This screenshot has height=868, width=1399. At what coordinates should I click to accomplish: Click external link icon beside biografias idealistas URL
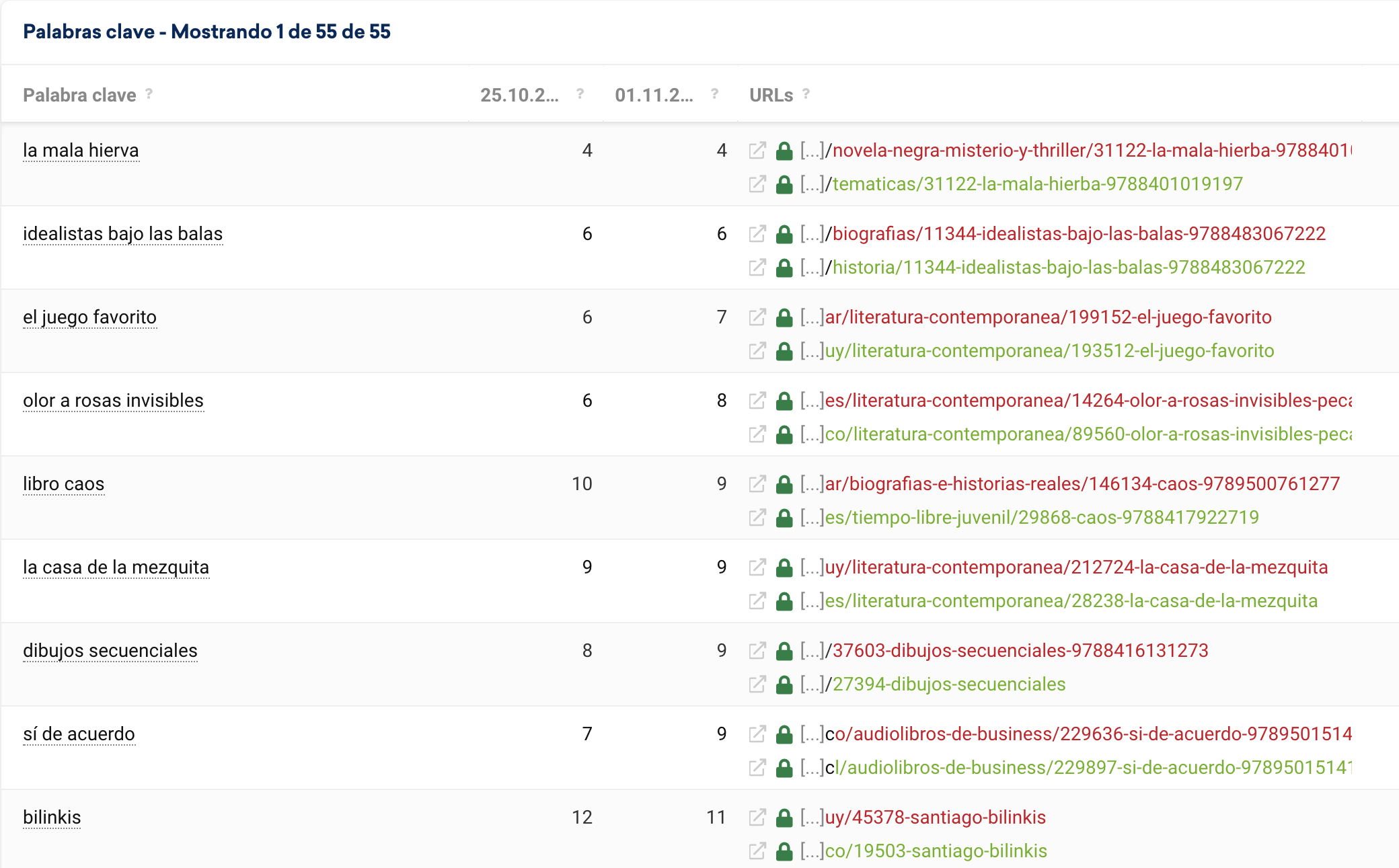(x=757, y=234)
